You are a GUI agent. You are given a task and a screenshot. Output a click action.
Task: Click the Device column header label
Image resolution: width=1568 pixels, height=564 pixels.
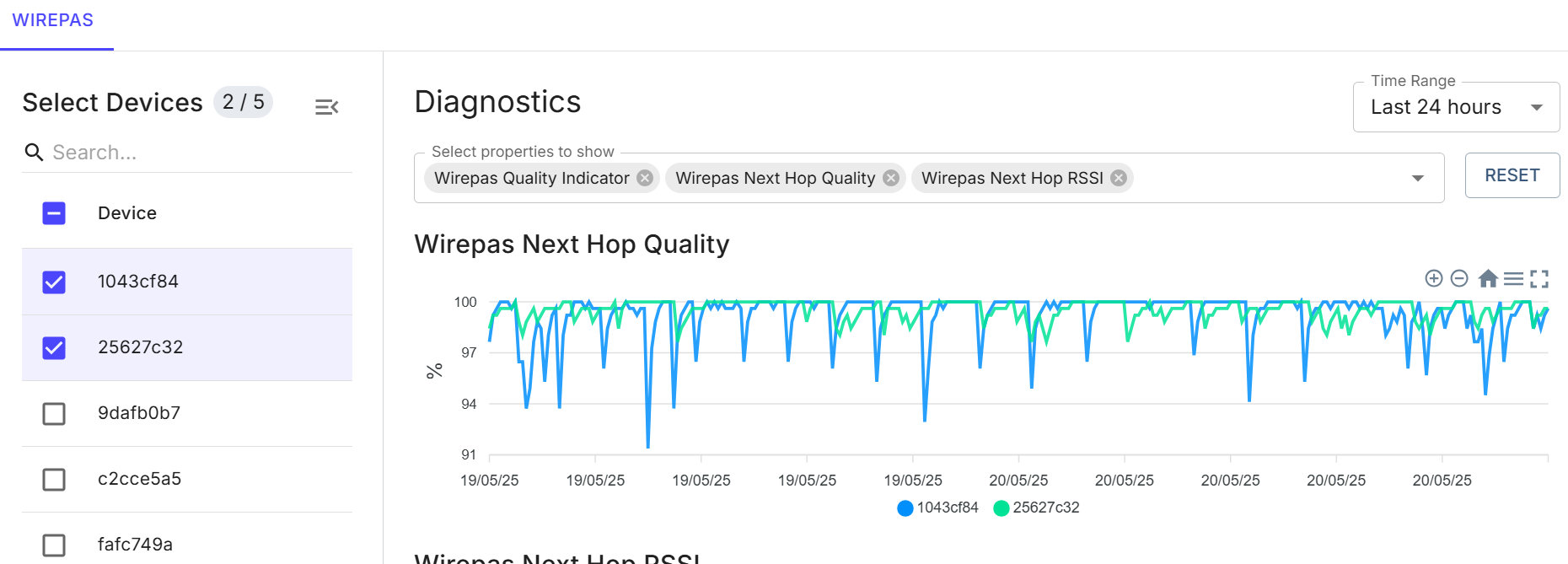tap(127, 213)
